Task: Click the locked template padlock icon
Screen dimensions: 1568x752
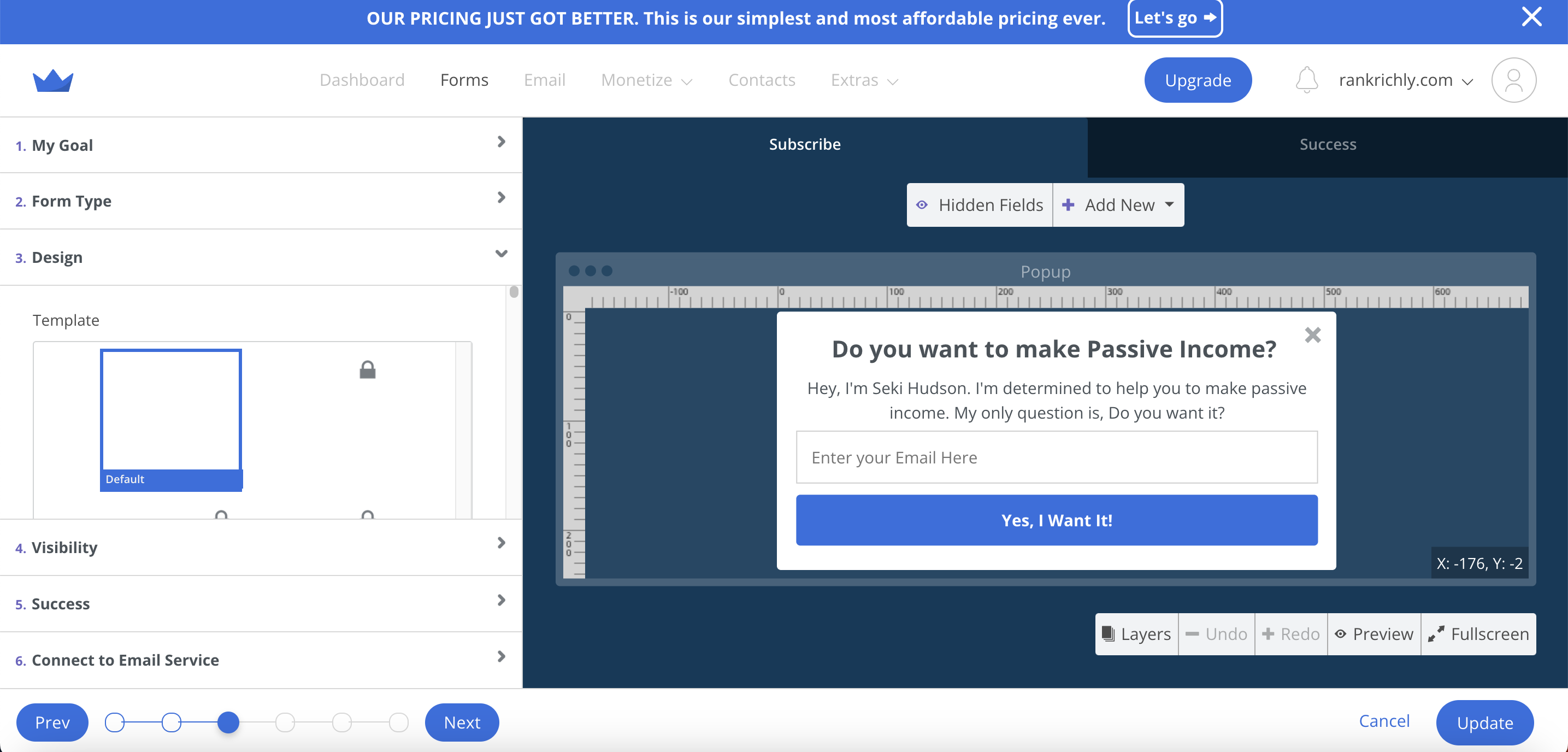Action: (368, 369)
